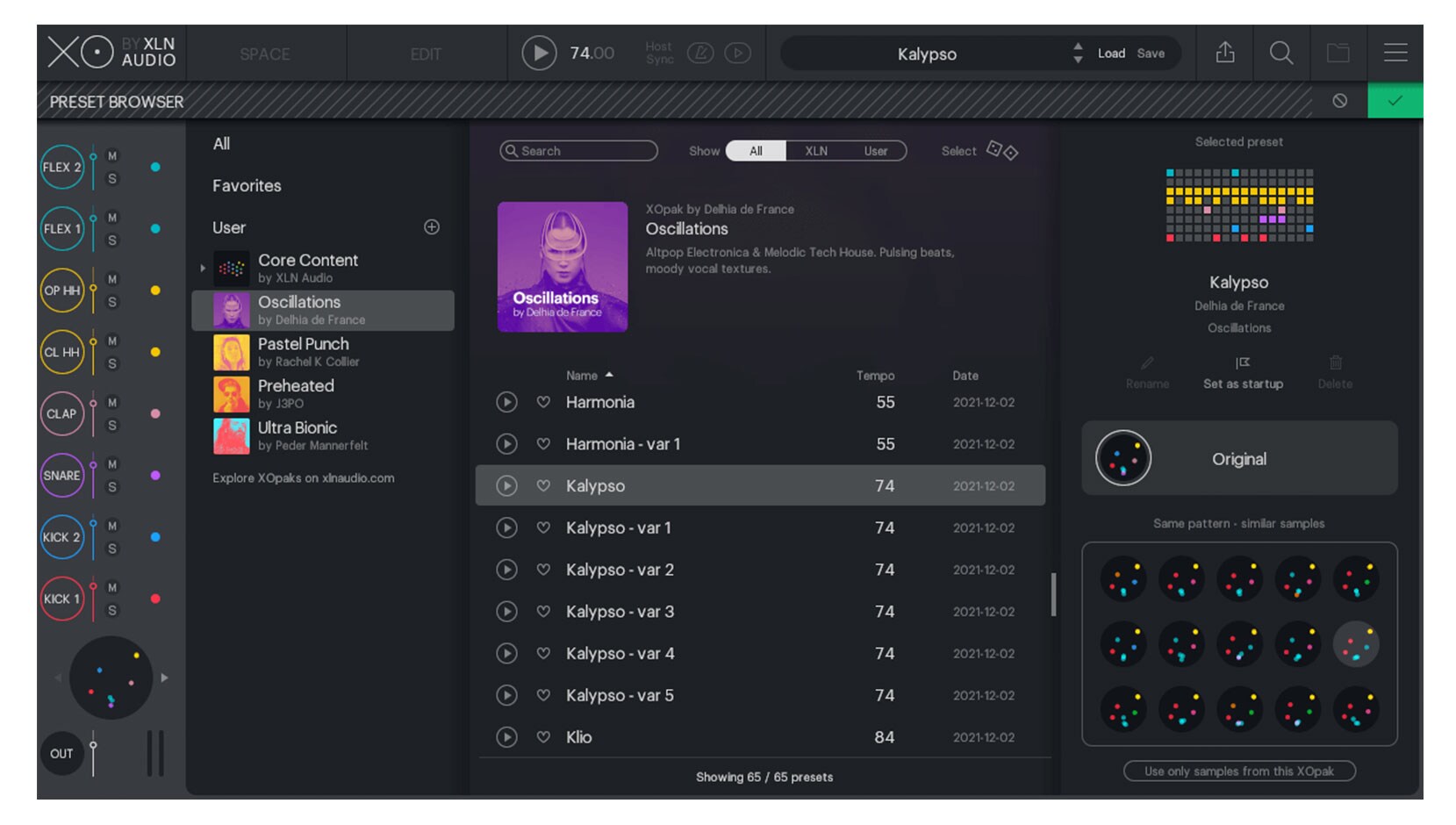Click Use only samples from this XOpak
This screenshot has width=1456, height=825.
(x=1238, y=771)
